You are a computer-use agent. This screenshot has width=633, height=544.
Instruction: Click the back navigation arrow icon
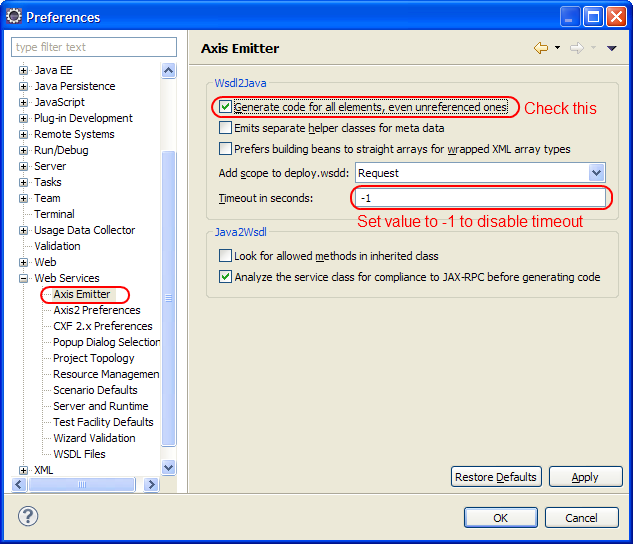541,48
